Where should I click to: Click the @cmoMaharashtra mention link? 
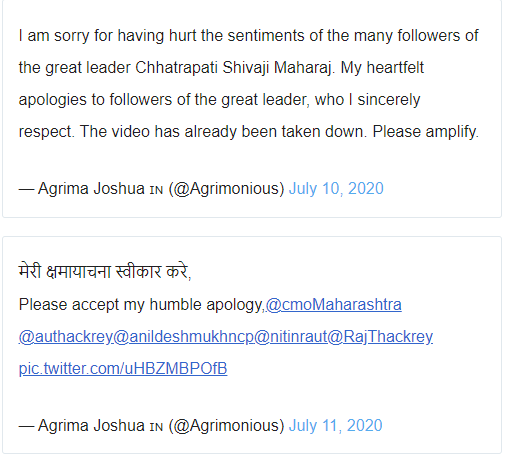pyautogui.click(x=334, y=305)
